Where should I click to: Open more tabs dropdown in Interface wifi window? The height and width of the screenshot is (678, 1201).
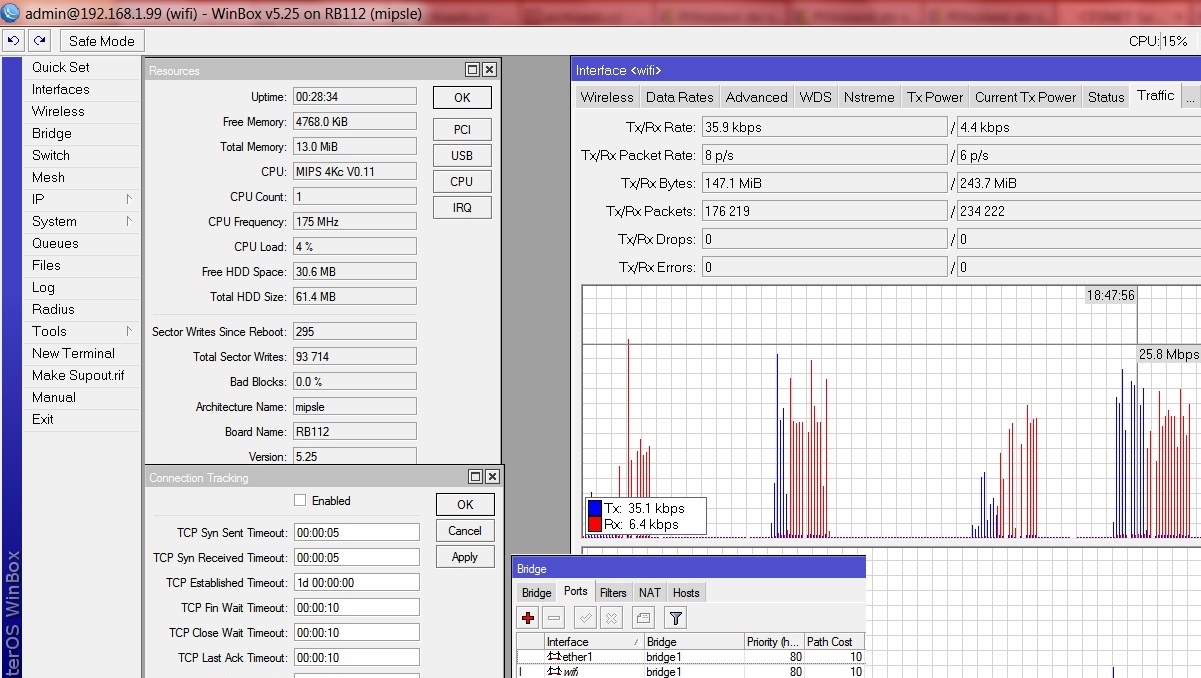pos(1189,97)
